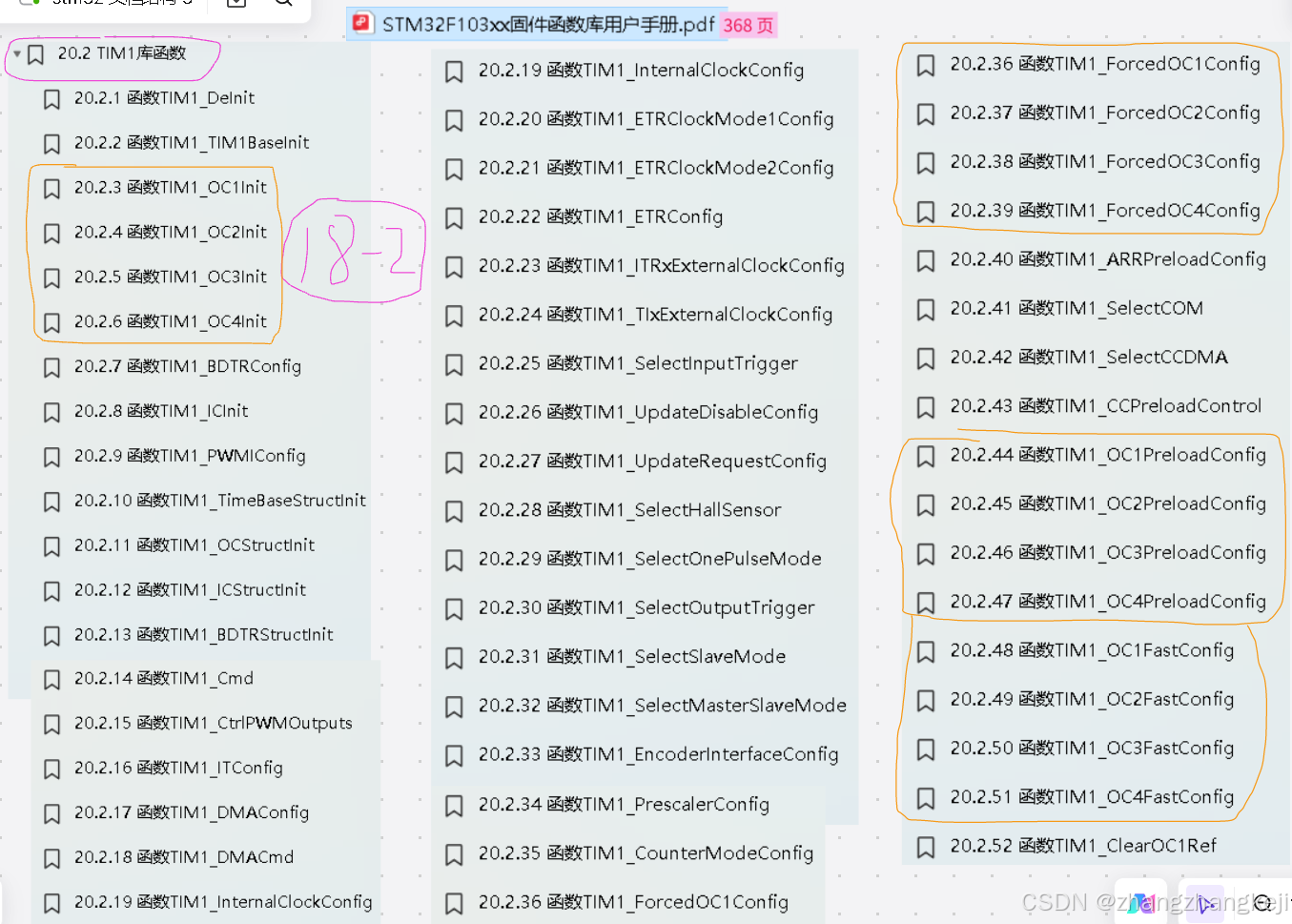Open 20.2.35 函数TIM1_CounterModeConfig
Image resolution: width=1292 pixels, height=924 pixels.
click(646, 854)
